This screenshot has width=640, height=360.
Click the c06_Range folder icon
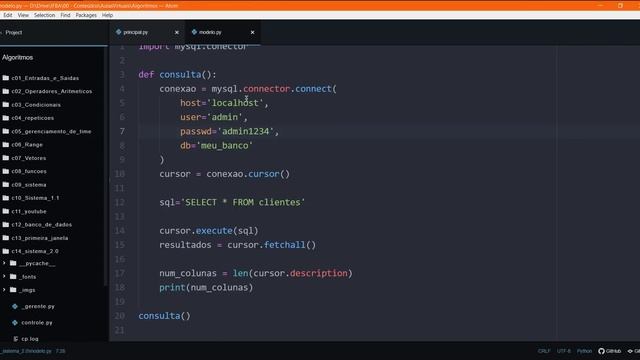(x=6, y=144)
